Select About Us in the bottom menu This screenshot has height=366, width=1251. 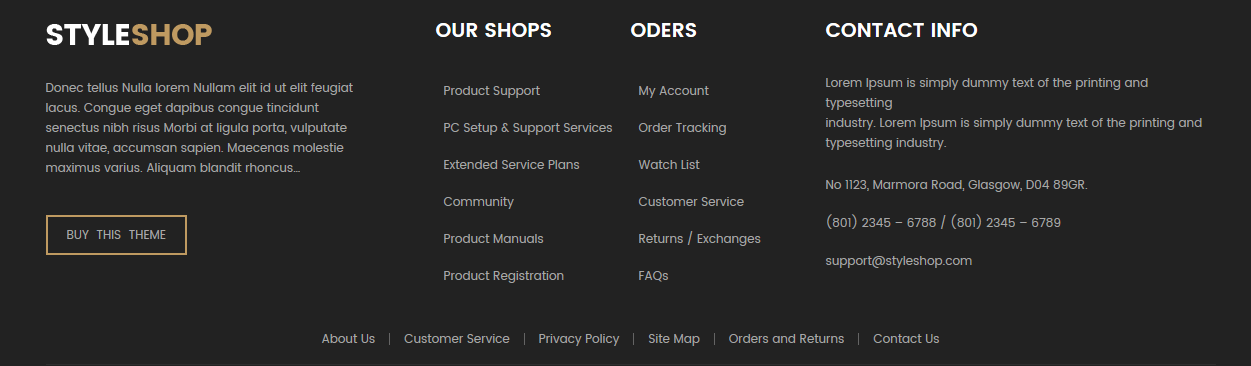click(348, 339)
